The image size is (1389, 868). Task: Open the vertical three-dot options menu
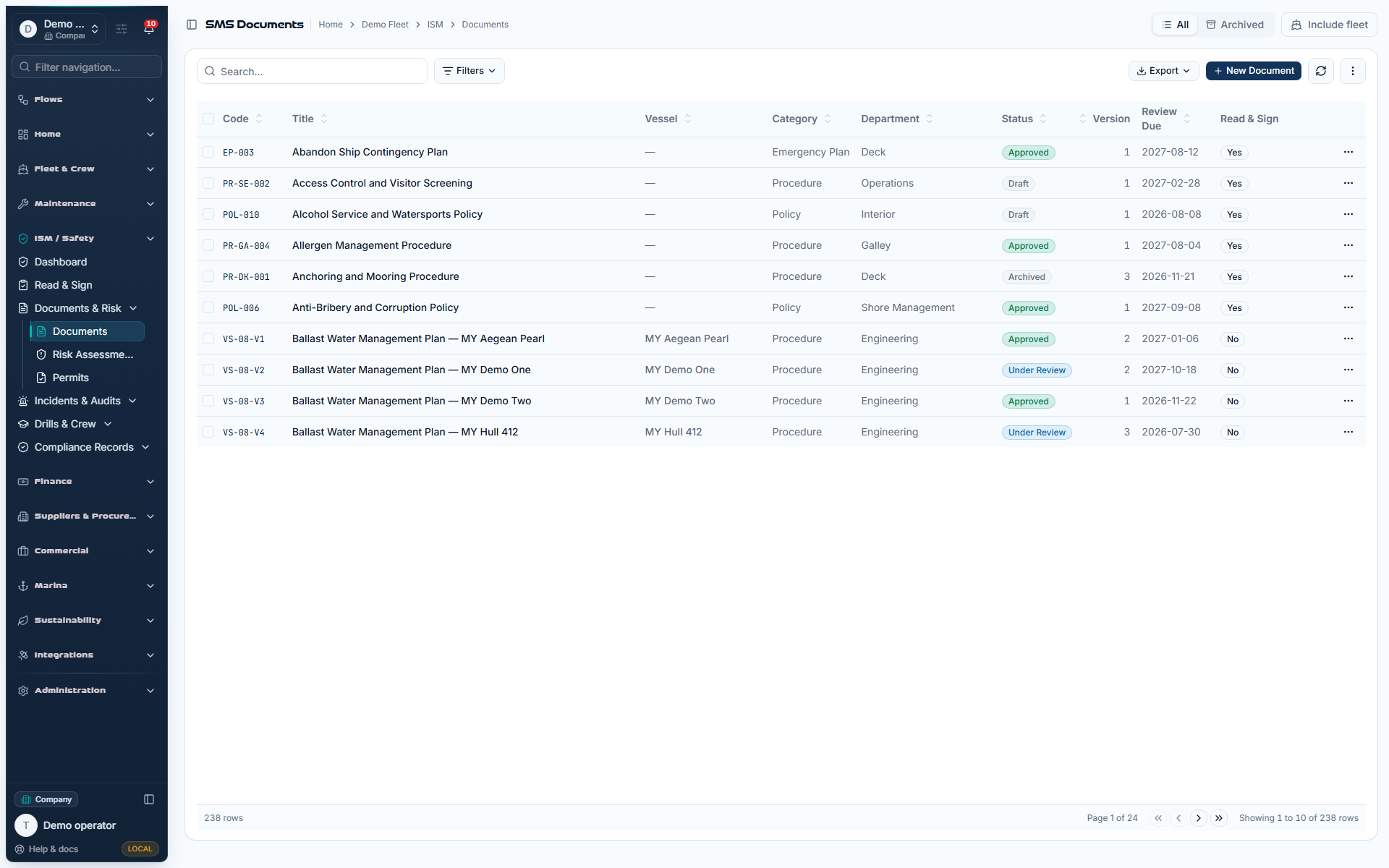click(1352, 71)
